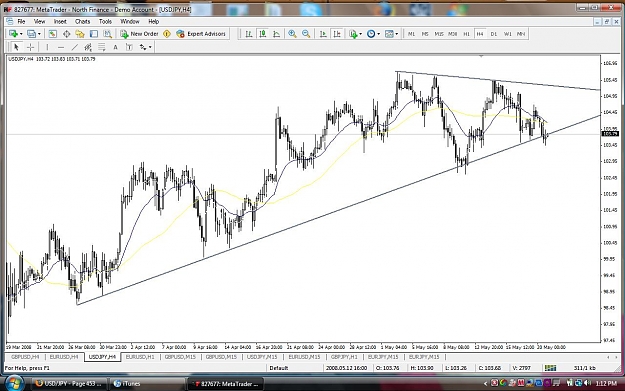This screenshot has height=391, width=625.
Task: Select the Fibonacci retracement tool
Action: (102, 47)
